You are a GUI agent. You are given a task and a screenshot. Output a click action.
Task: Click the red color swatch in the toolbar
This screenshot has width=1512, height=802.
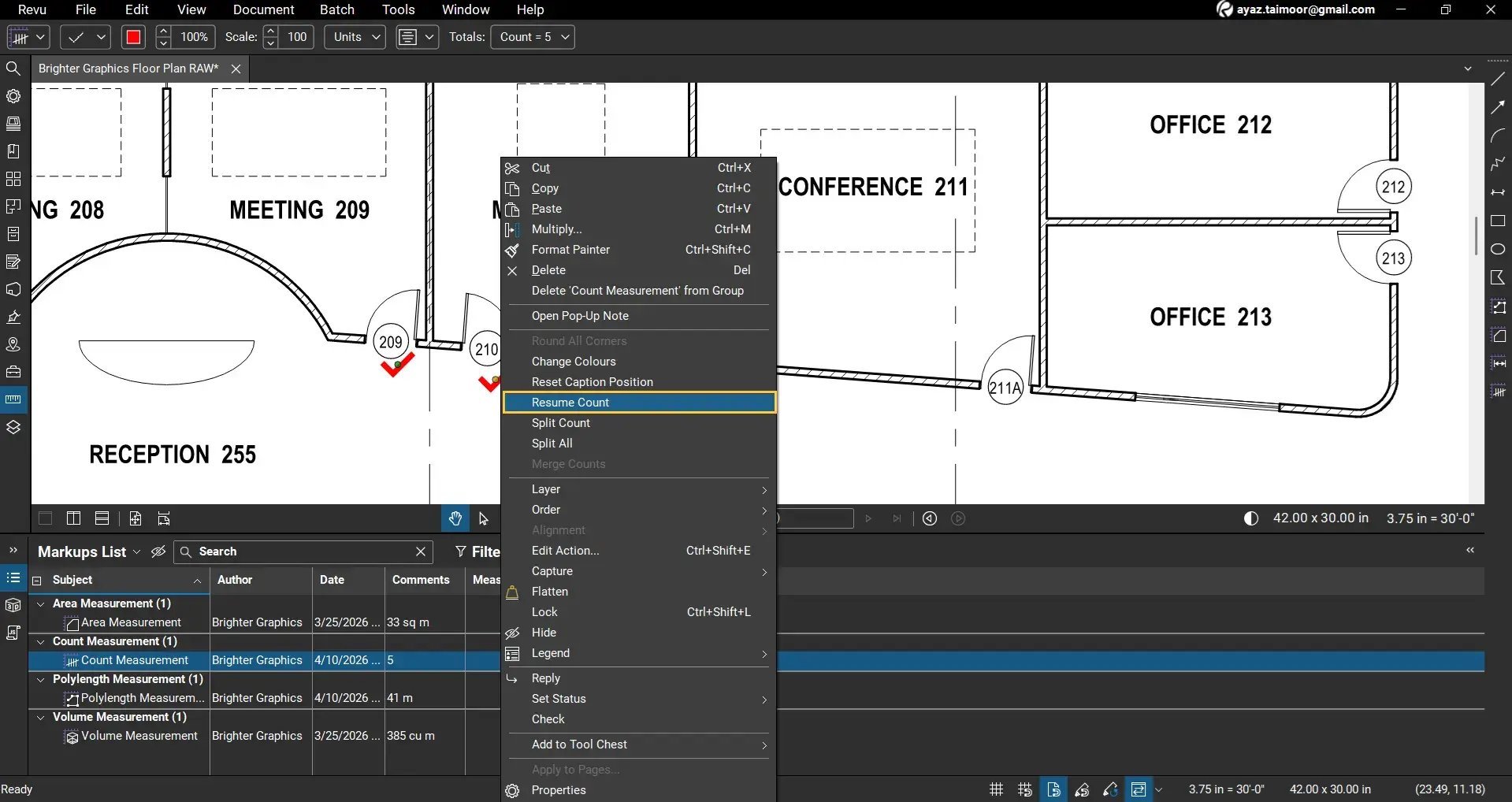pyautogui.click(x=133, y=37)
